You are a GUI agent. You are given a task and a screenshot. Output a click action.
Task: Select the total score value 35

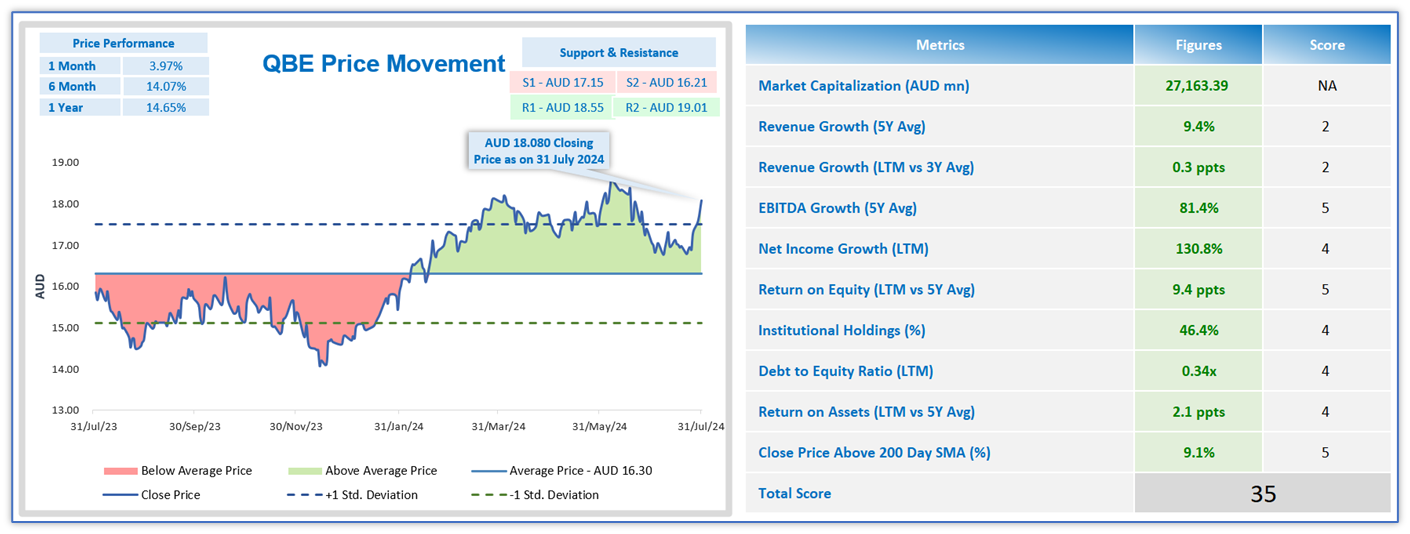[x=1263, y=493]
